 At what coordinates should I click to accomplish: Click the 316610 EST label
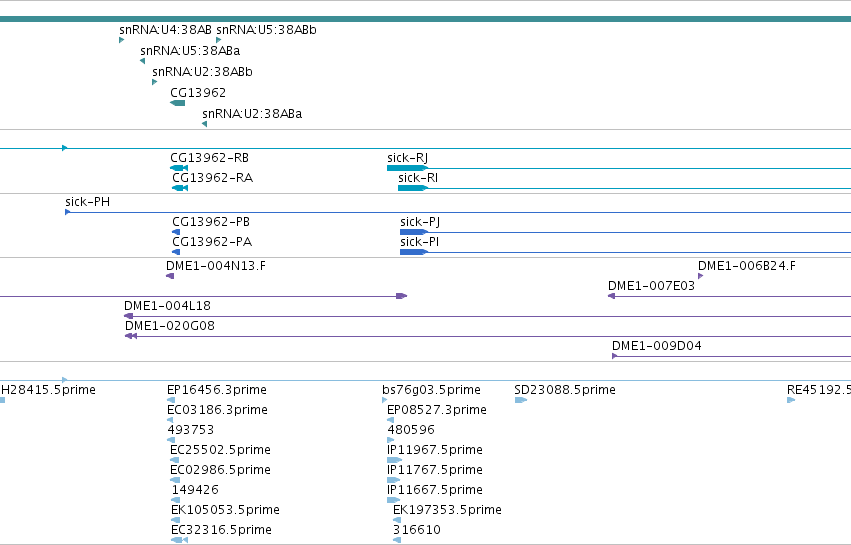(x=417, y=530)
